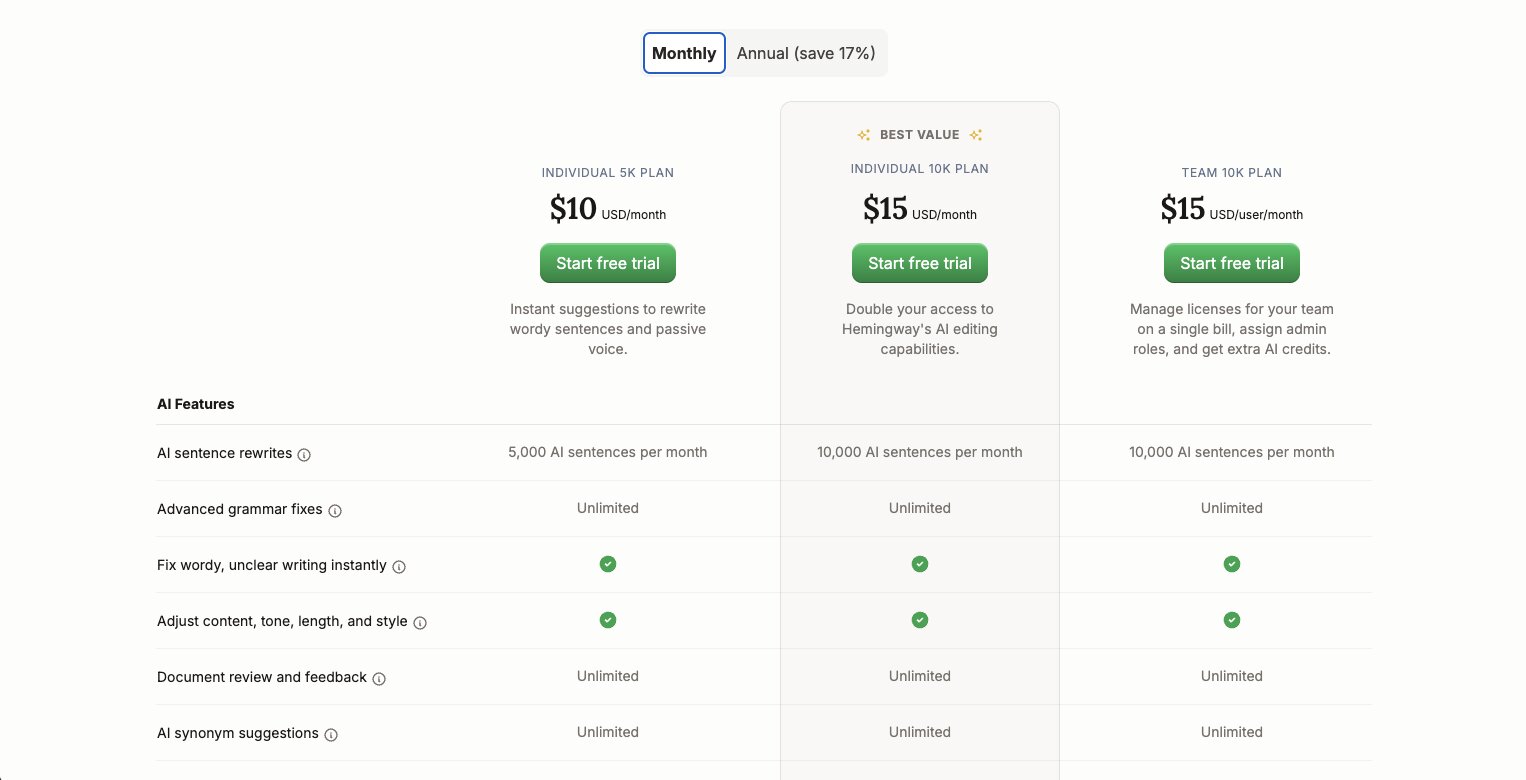Click the Individual 10K plan header label

919,168
